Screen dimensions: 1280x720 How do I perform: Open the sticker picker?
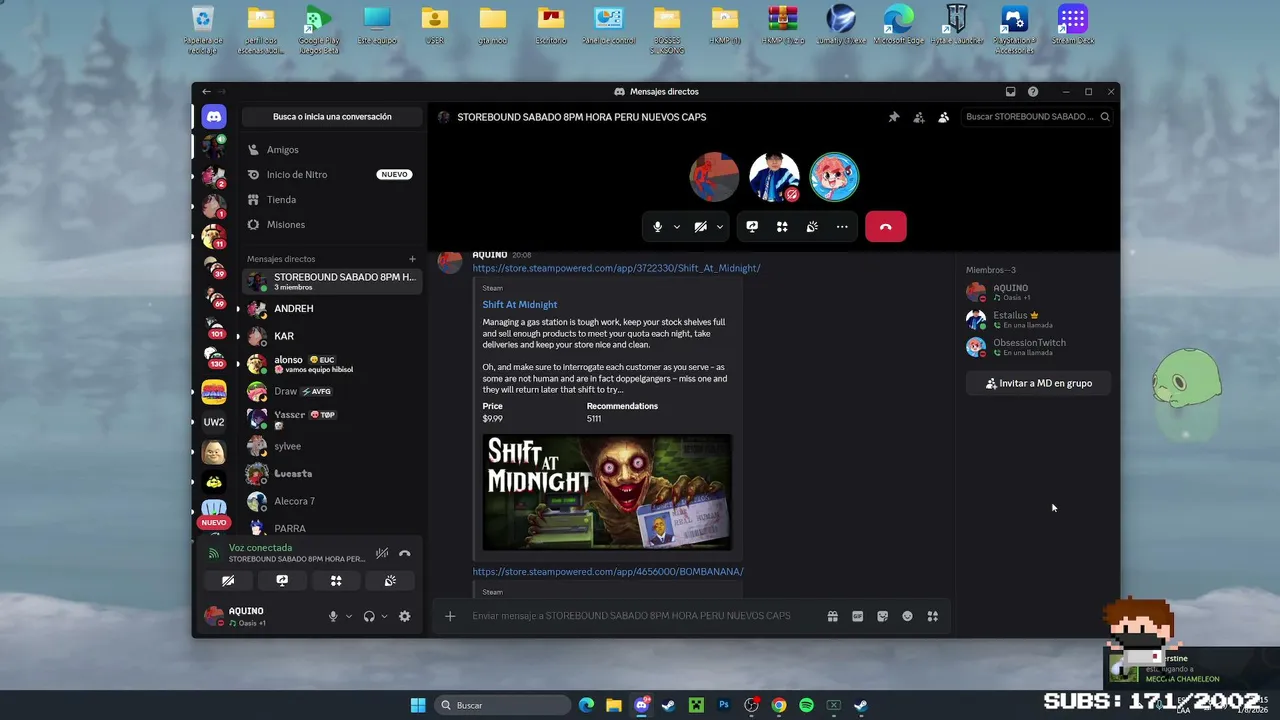(x=882, y=616)
